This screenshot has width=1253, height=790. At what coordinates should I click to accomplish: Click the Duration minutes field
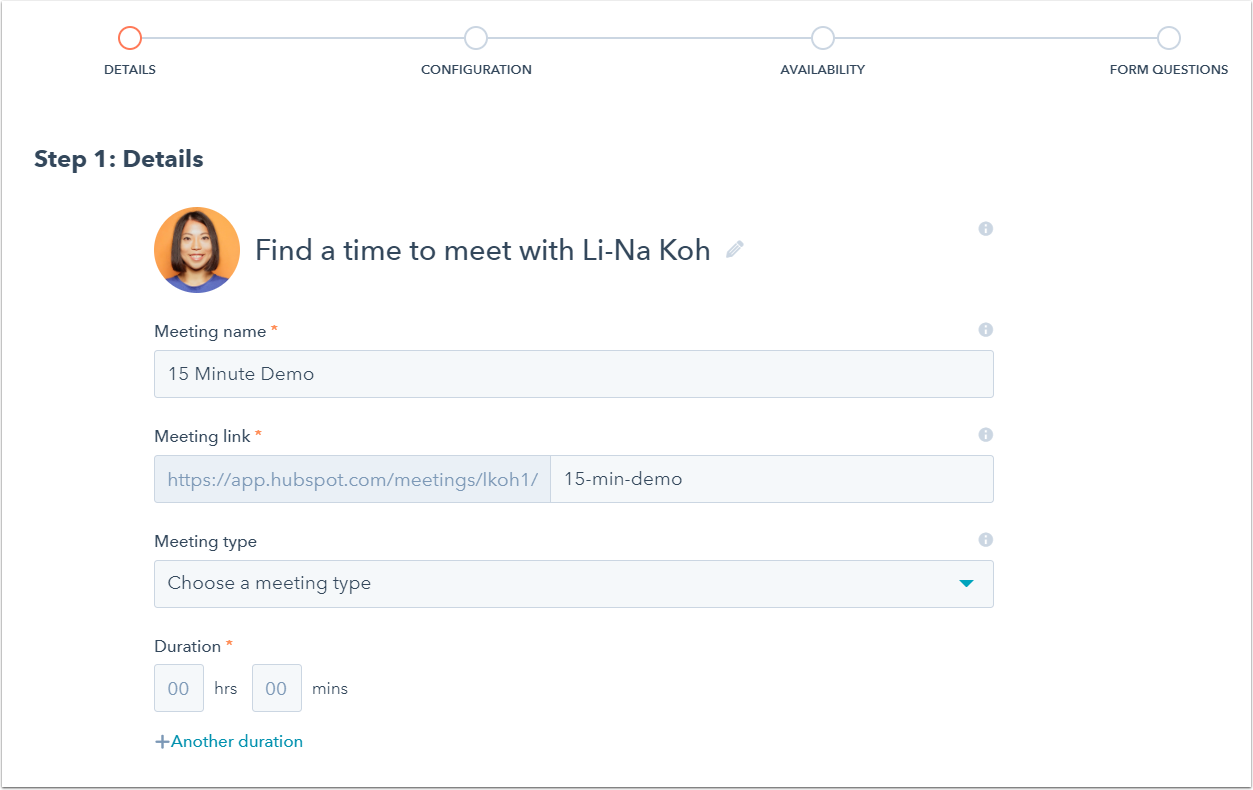pos(277,688)
